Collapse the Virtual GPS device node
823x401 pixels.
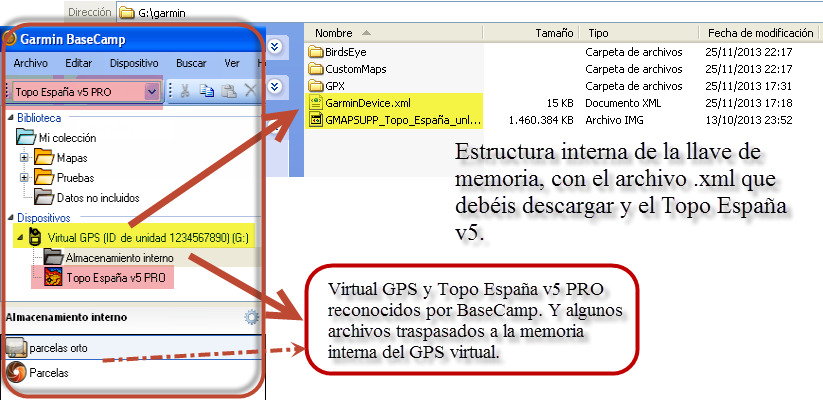(x=20, y=238)
